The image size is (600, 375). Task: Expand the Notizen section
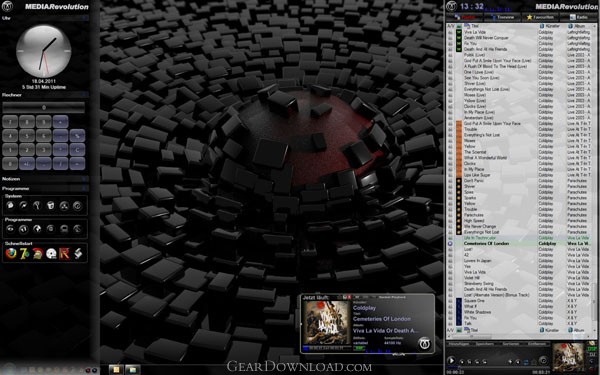[x=45, y=179]
